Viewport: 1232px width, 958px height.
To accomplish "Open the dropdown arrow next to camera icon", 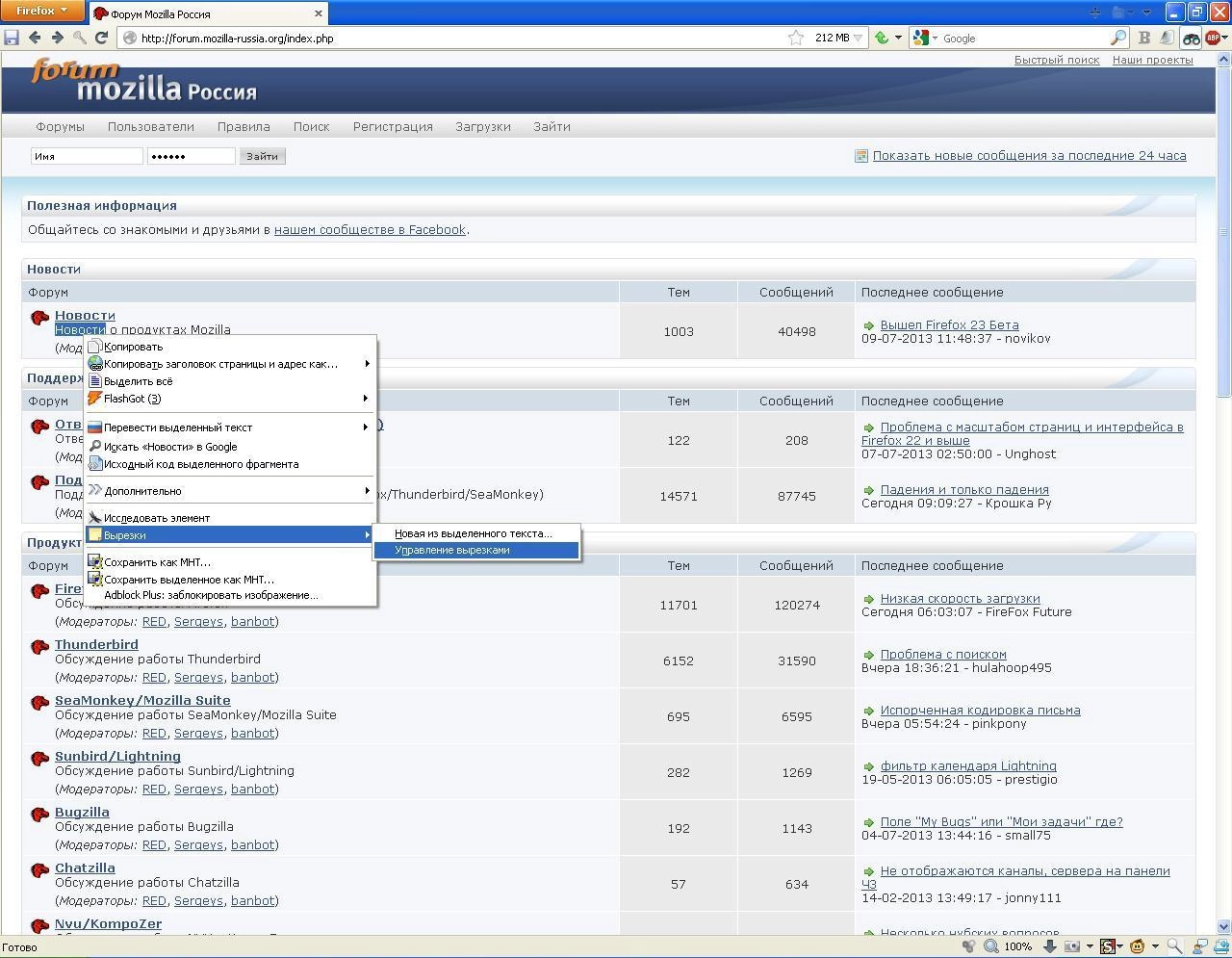I will (x=1090, y=946).
